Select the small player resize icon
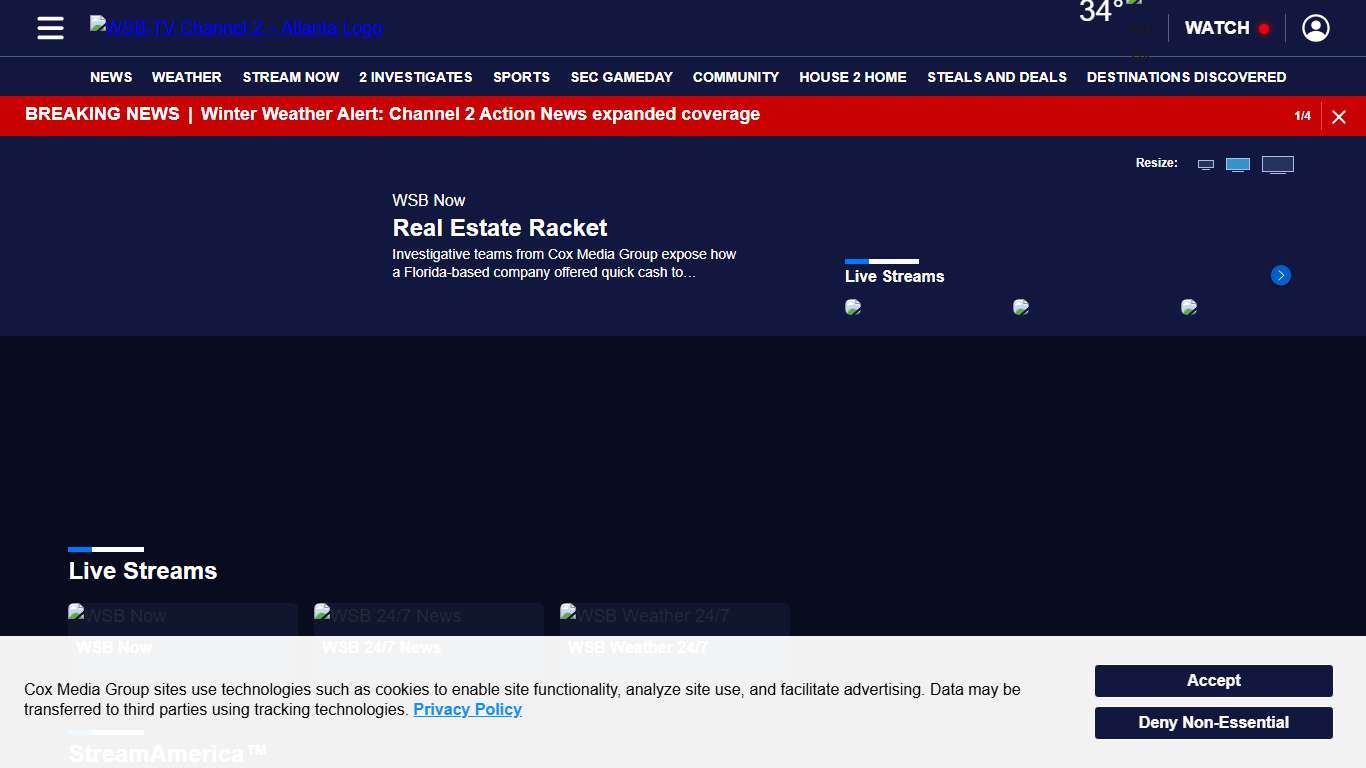This screenshot has width=1366, height=768. pyautogui.click(x=1206, y=165)
